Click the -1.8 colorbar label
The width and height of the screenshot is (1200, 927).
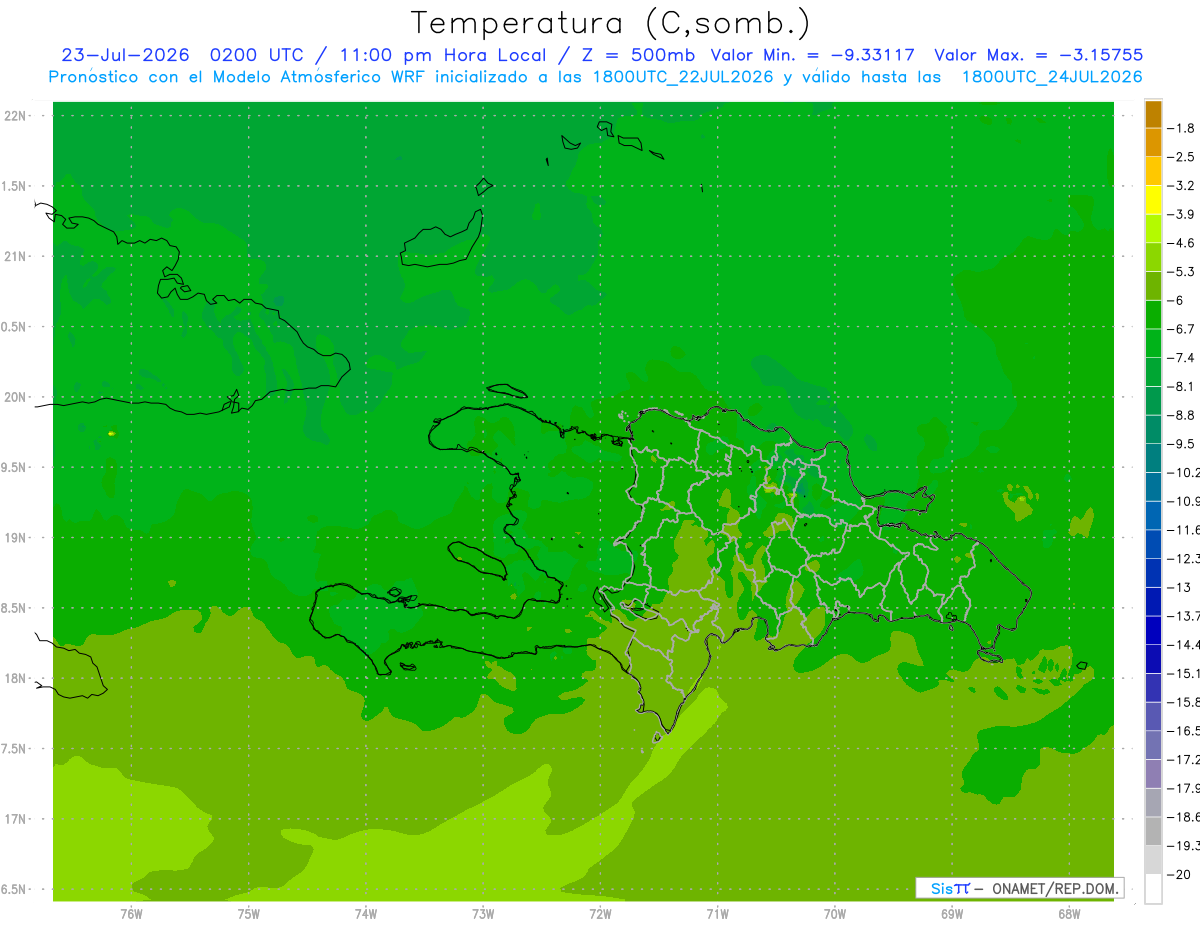point(1181,128)
